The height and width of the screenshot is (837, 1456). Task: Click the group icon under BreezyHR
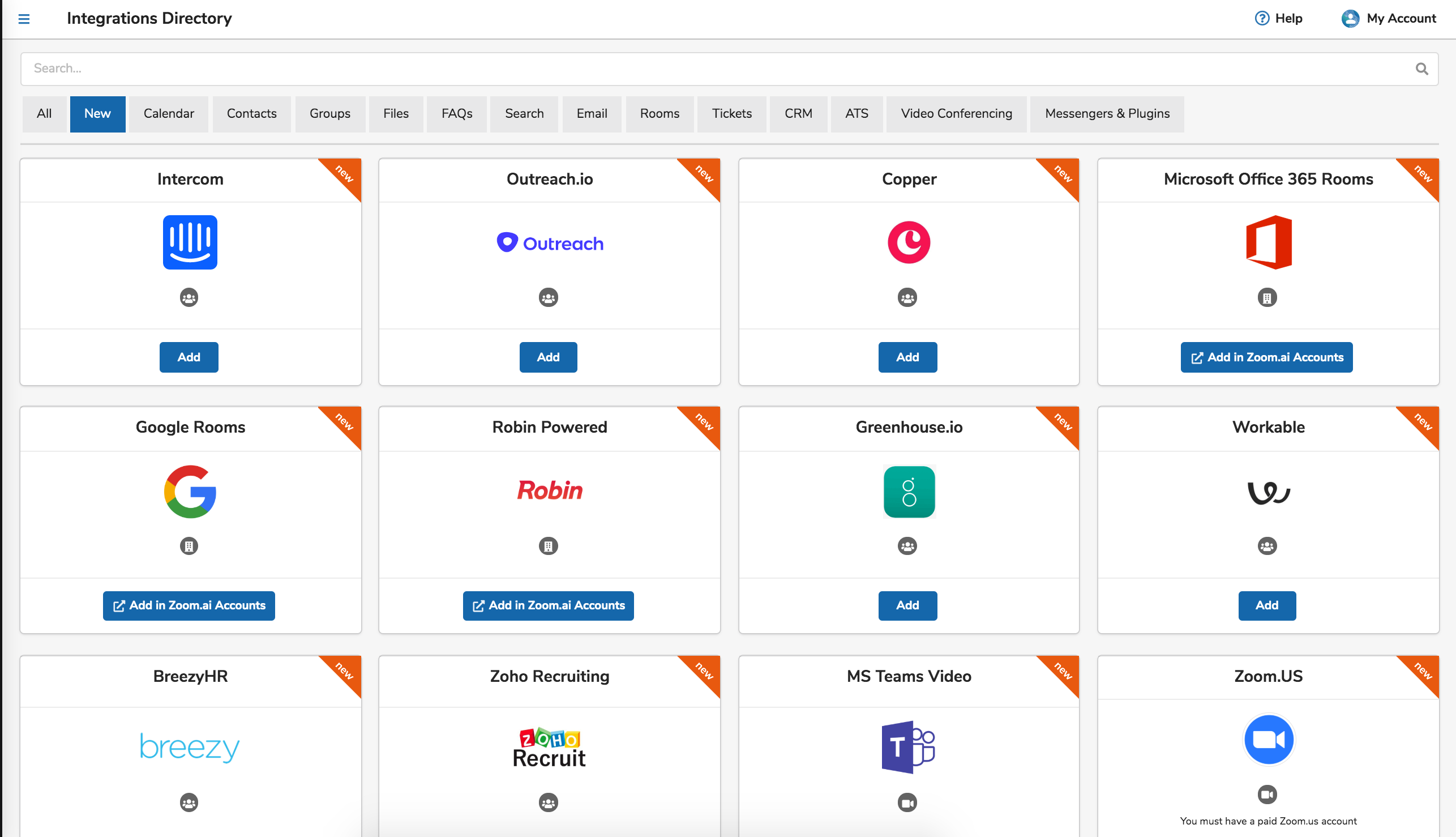point(189,802)
